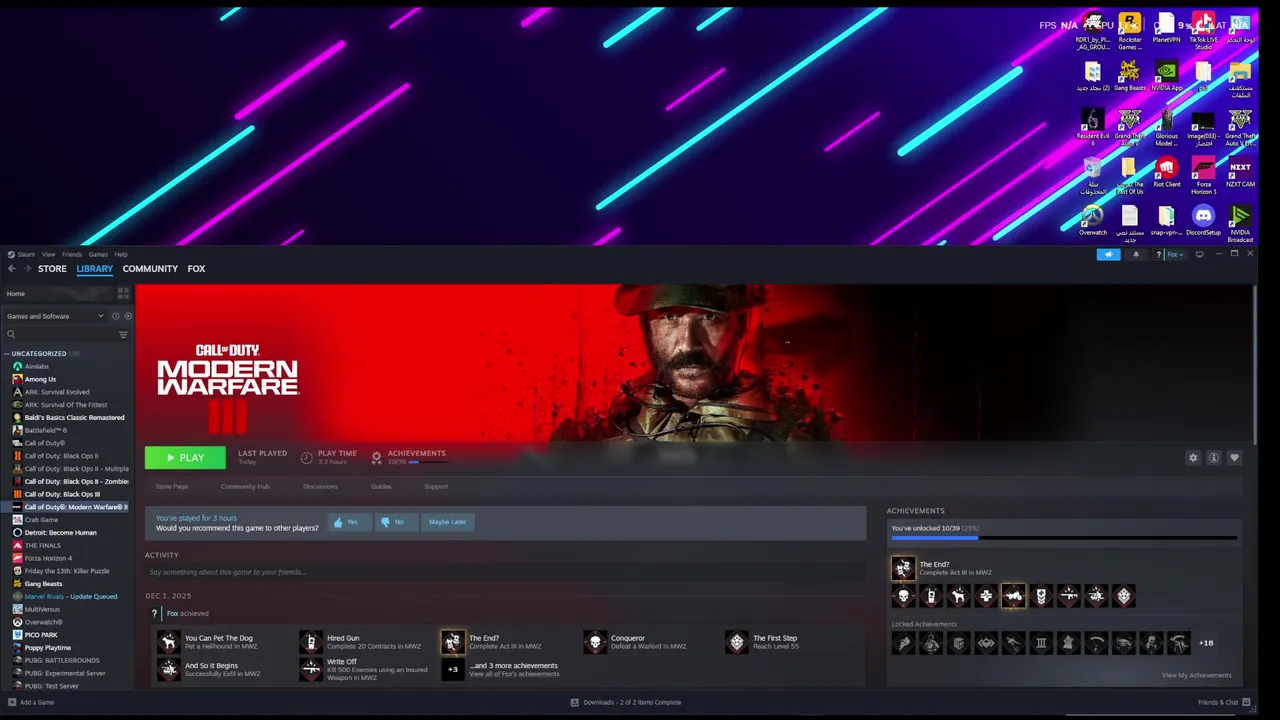The height and width of the screenshot is (720, 1280).
Task: Show game info circle icon
Action: click(x=1213, y=458)
